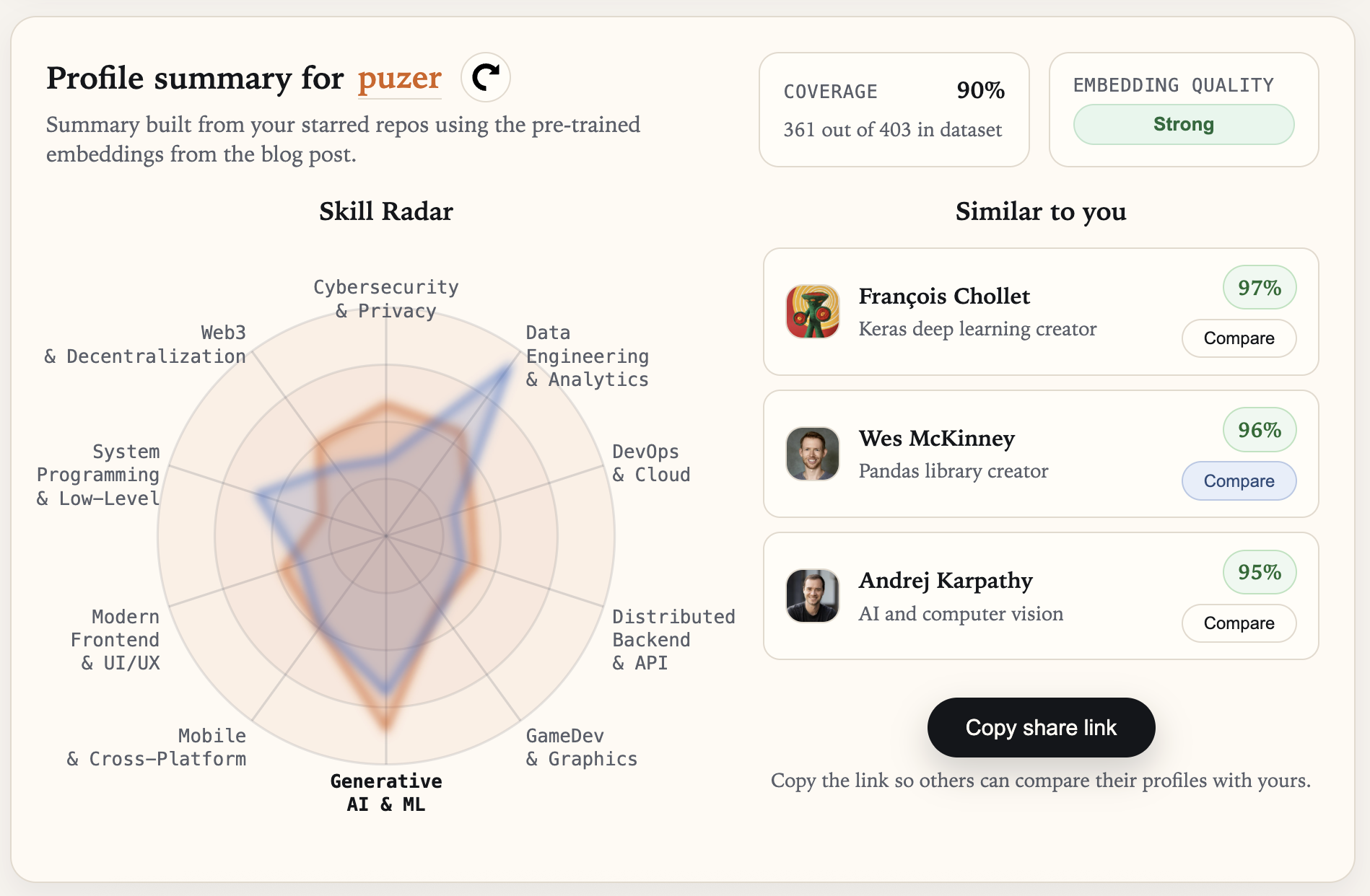Toggle the Generative AI & ML axis label
Screen dimensions: 1370x896
point(385,792)
